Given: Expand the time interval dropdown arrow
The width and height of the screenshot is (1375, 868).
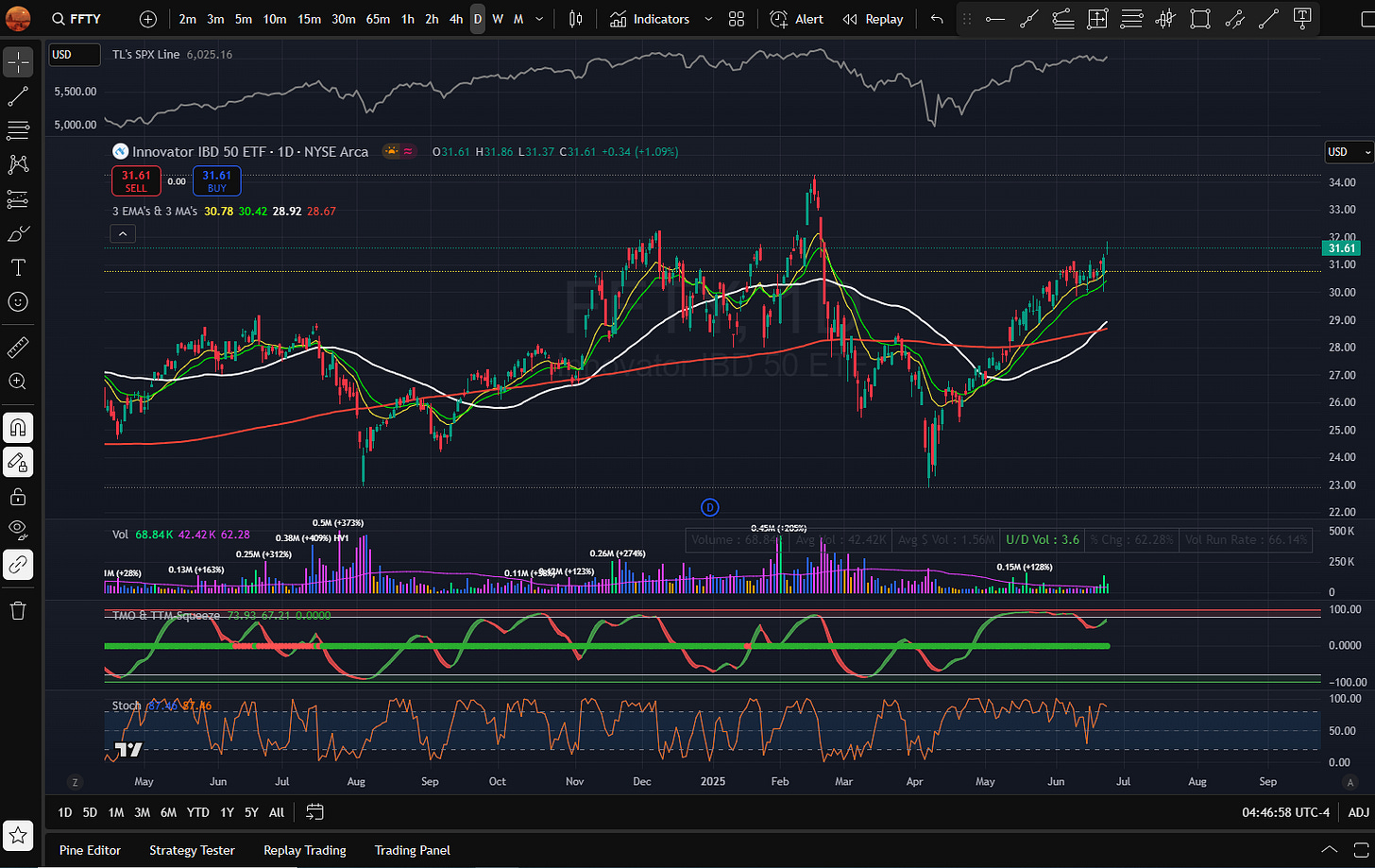Looking at the screenshot, I should point(539,19).
